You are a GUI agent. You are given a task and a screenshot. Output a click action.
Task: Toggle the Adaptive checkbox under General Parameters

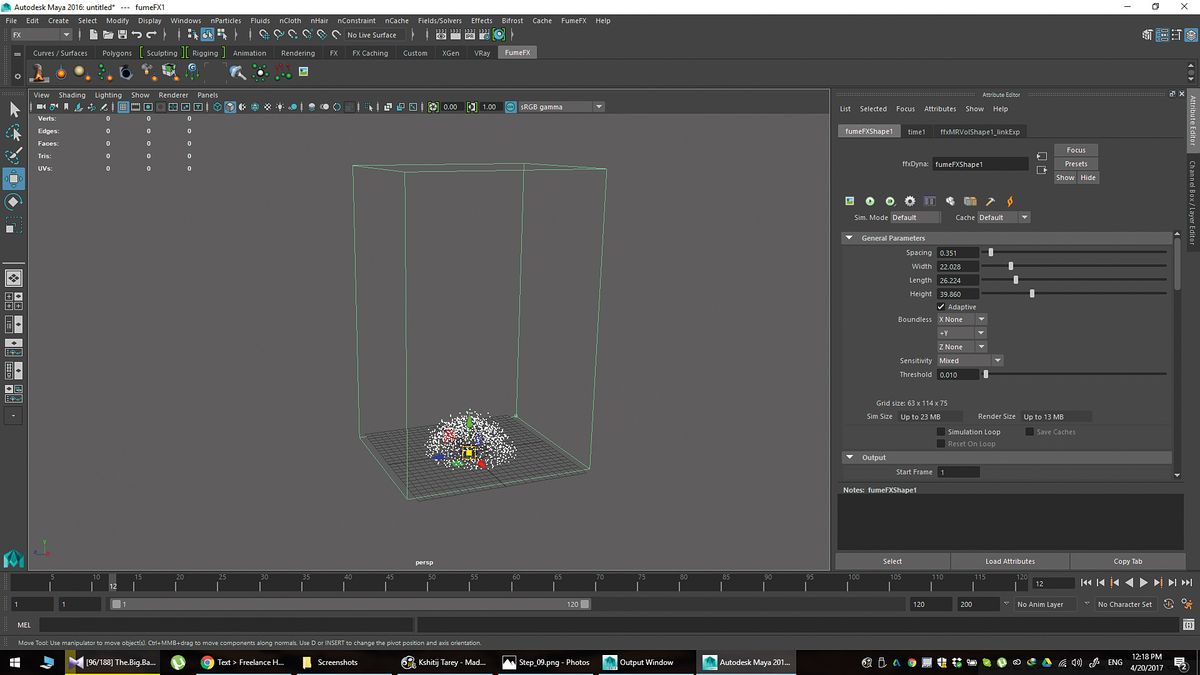click(x=942, y=307)
